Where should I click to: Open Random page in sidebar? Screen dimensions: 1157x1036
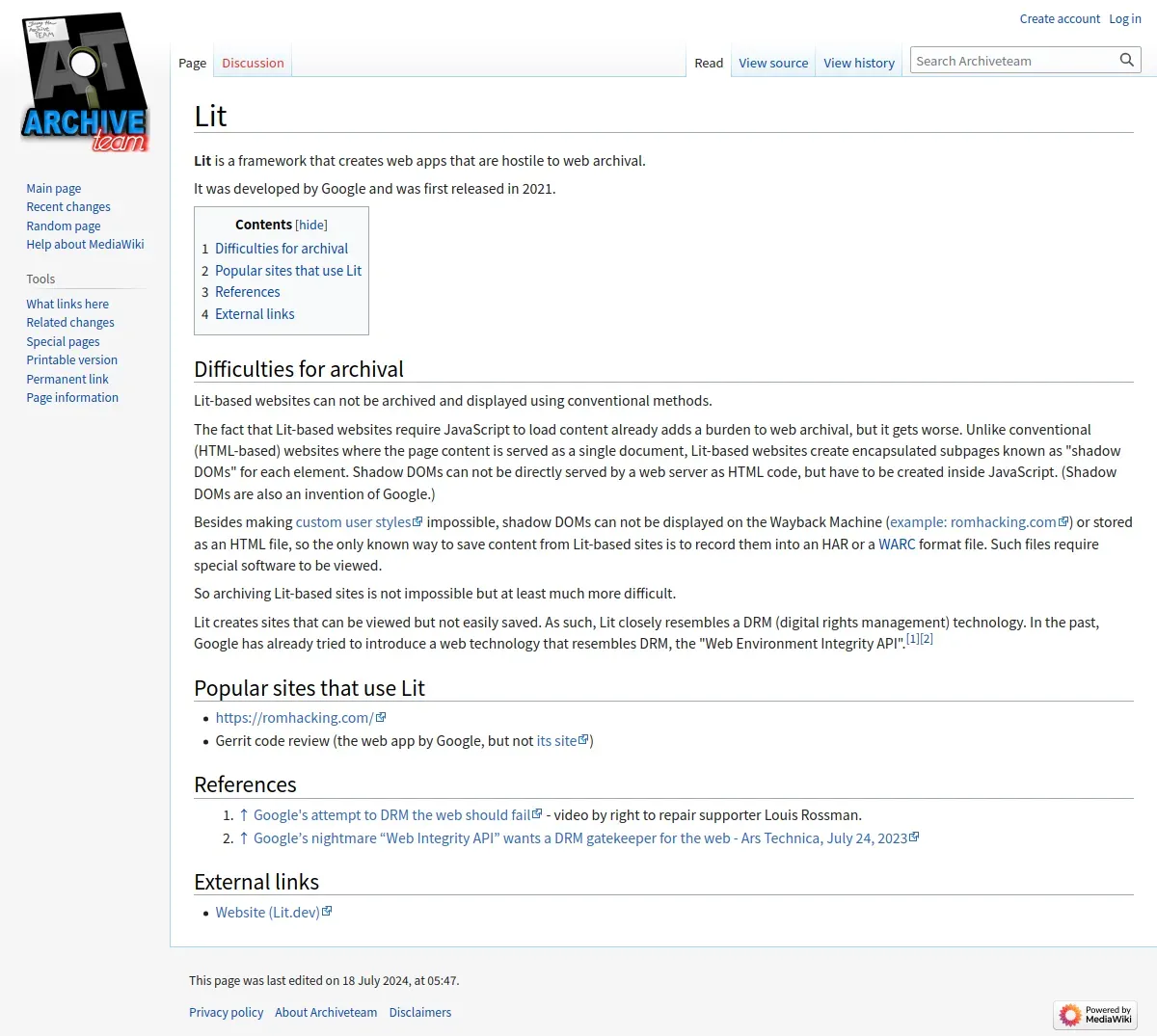tap(64, 226)
